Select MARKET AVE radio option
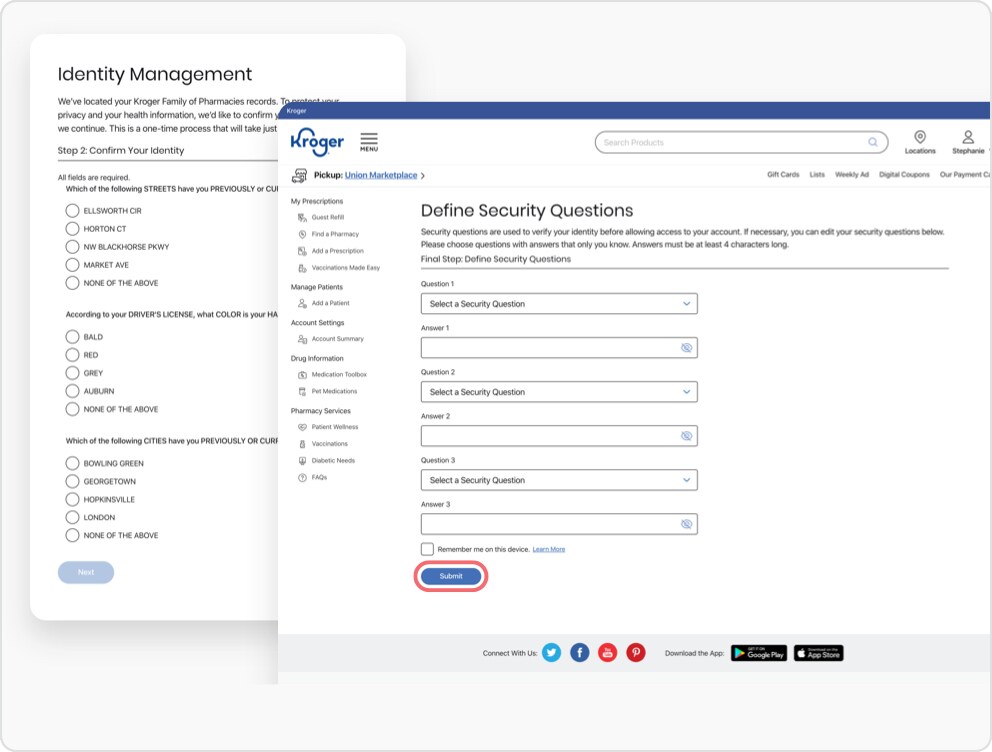The image size is (992, 752). point(73,265)
